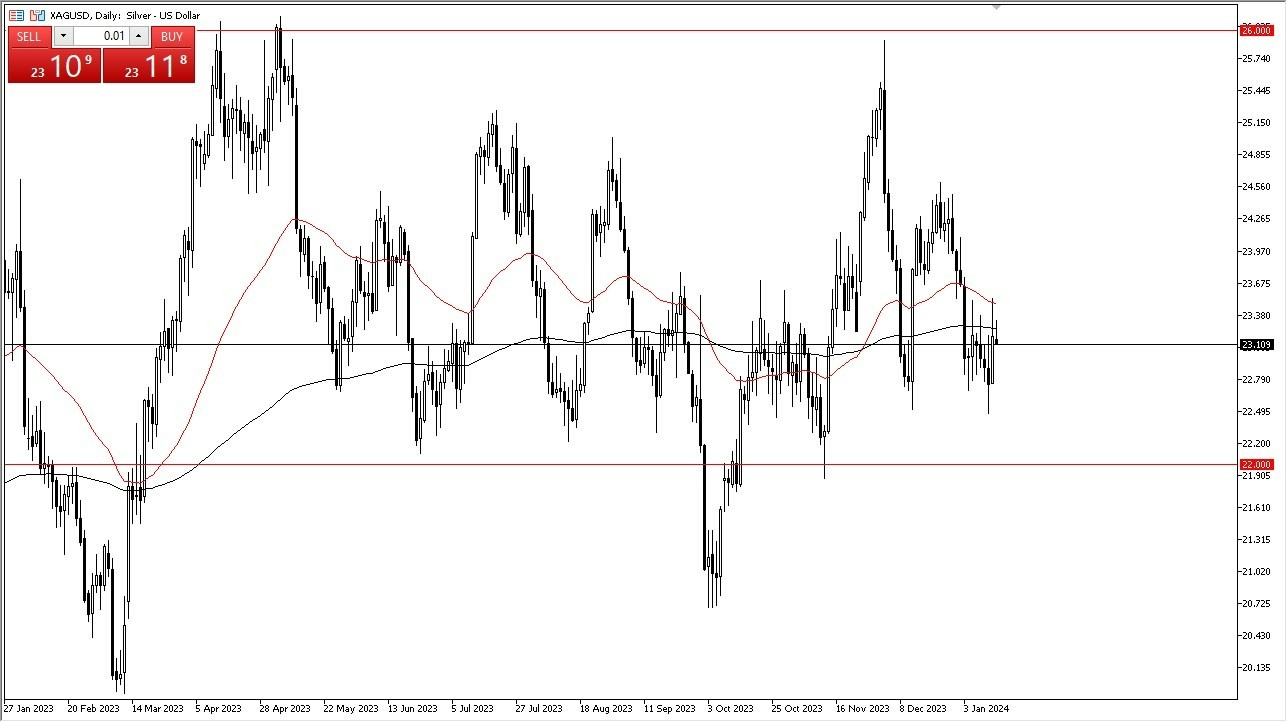1287x722 pixels.
Task: Open the Depth of Market icon
Action: click(16, 15)
